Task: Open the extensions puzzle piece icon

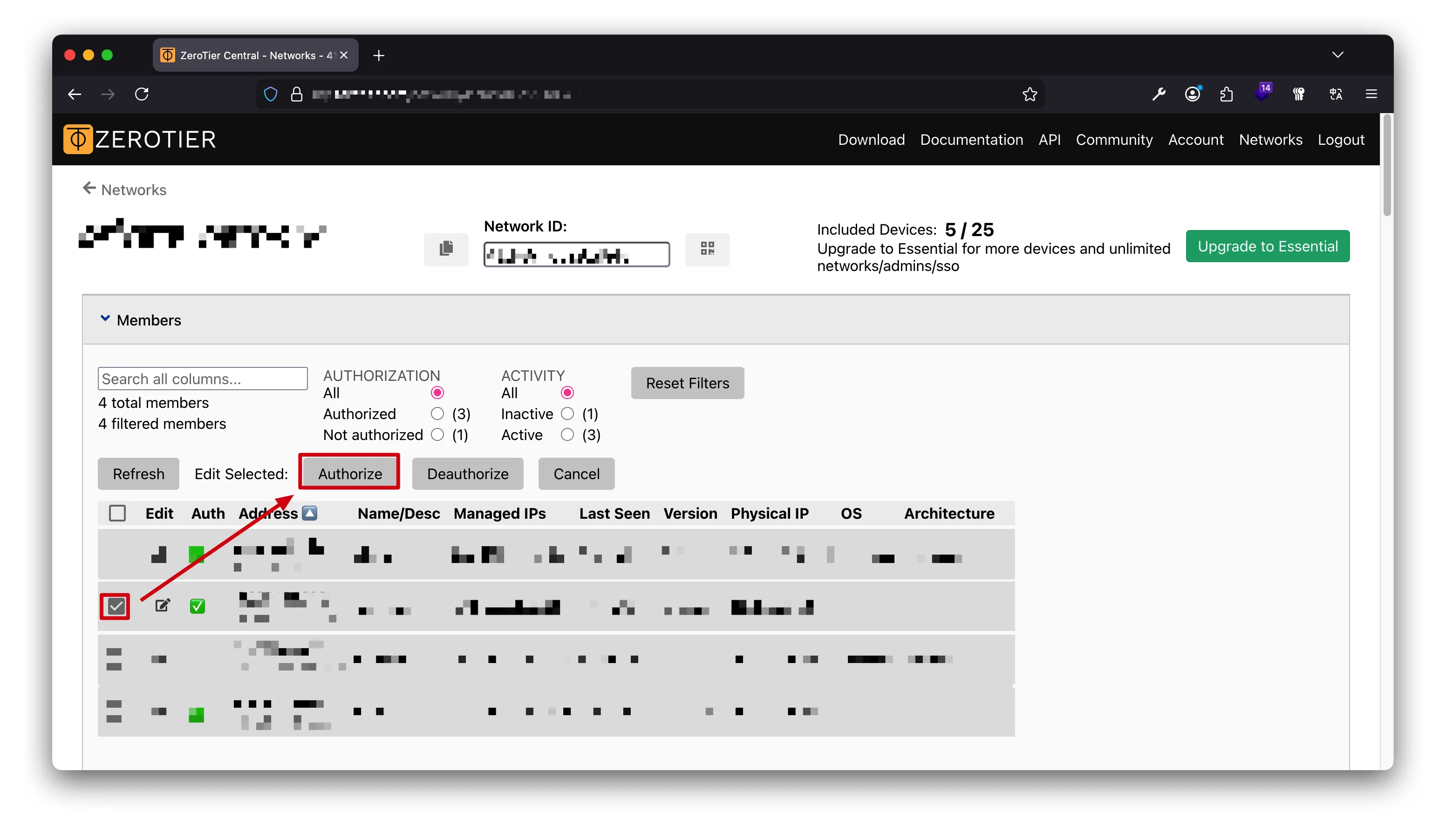Action: (1226, 94)
